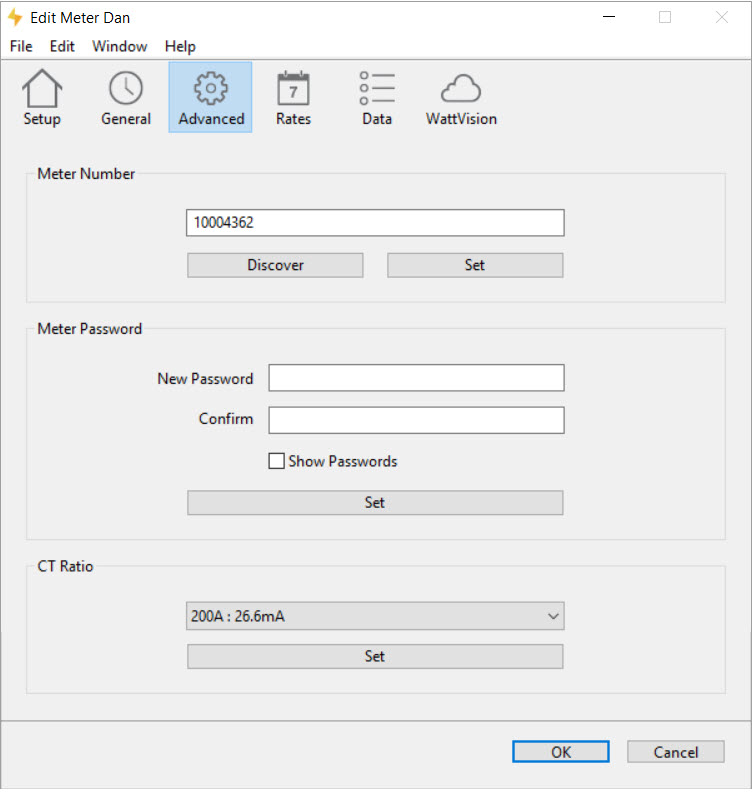Click the Meter Number text field

[375, 223]
